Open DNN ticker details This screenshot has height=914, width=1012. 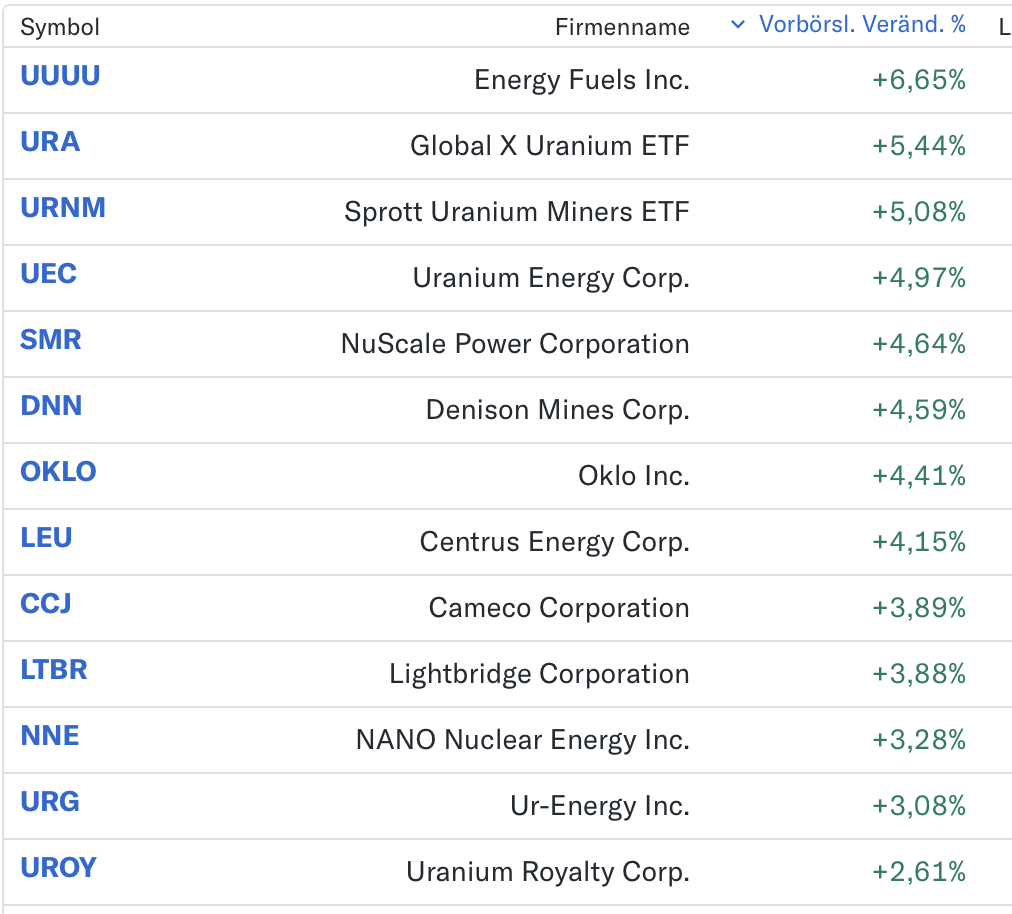[x=51, y=406]
